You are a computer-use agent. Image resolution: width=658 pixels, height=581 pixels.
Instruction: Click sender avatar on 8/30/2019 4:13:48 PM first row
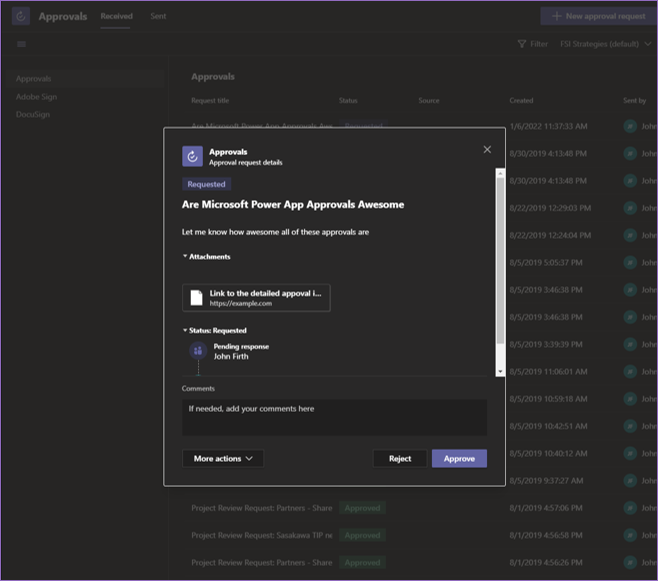pyautogui.click(x=630, y=154)
